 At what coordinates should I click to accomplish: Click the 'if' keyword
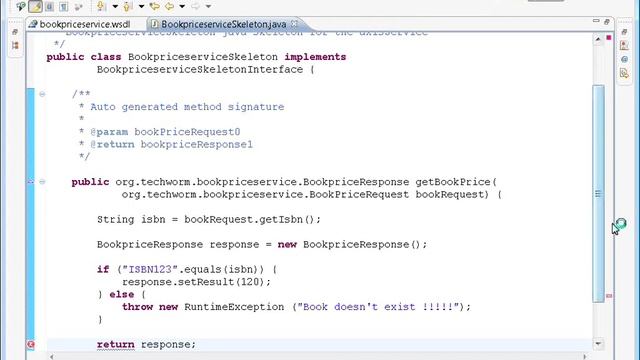103,269
